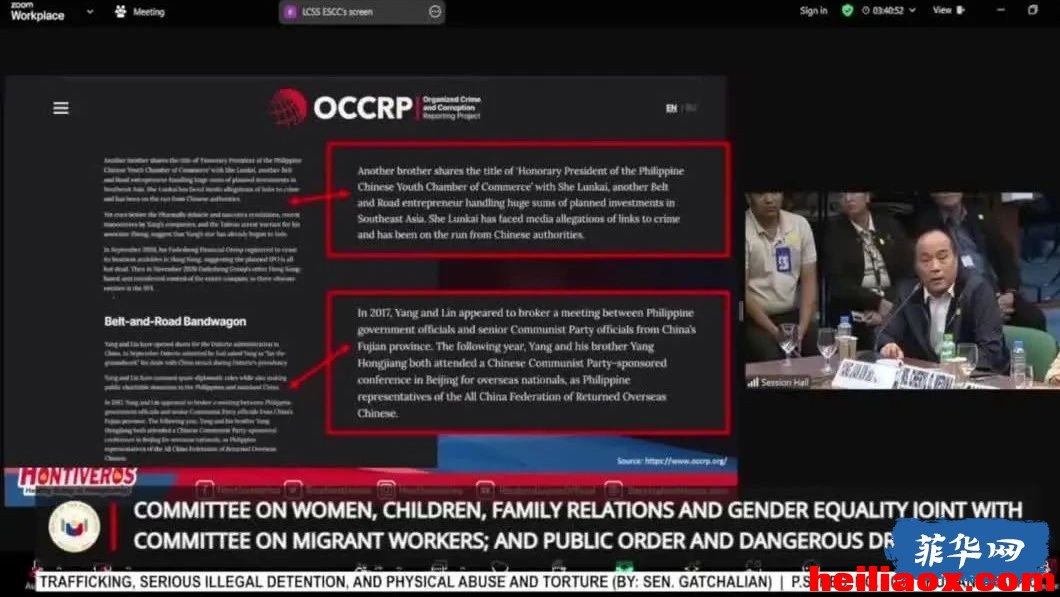1060x597 pixels.
Task: Click the Instagram icon in the social strip
Action: click(x=386, y=489)
